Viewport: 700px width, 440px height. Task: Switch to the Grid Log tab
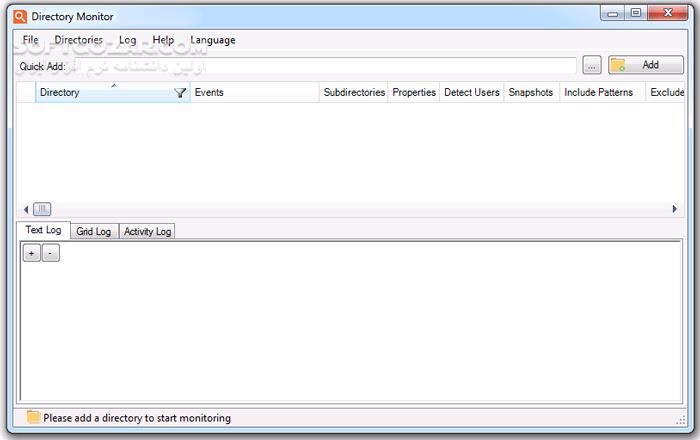pos(94,232)
